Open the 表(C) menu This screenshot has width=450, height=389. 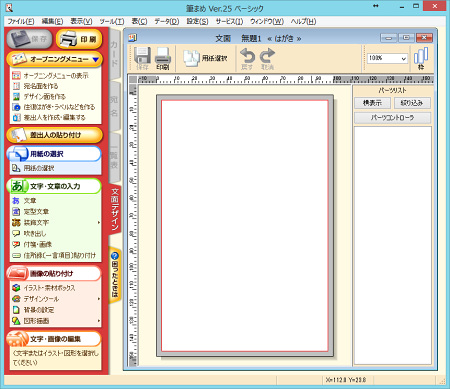pos(139,21)
